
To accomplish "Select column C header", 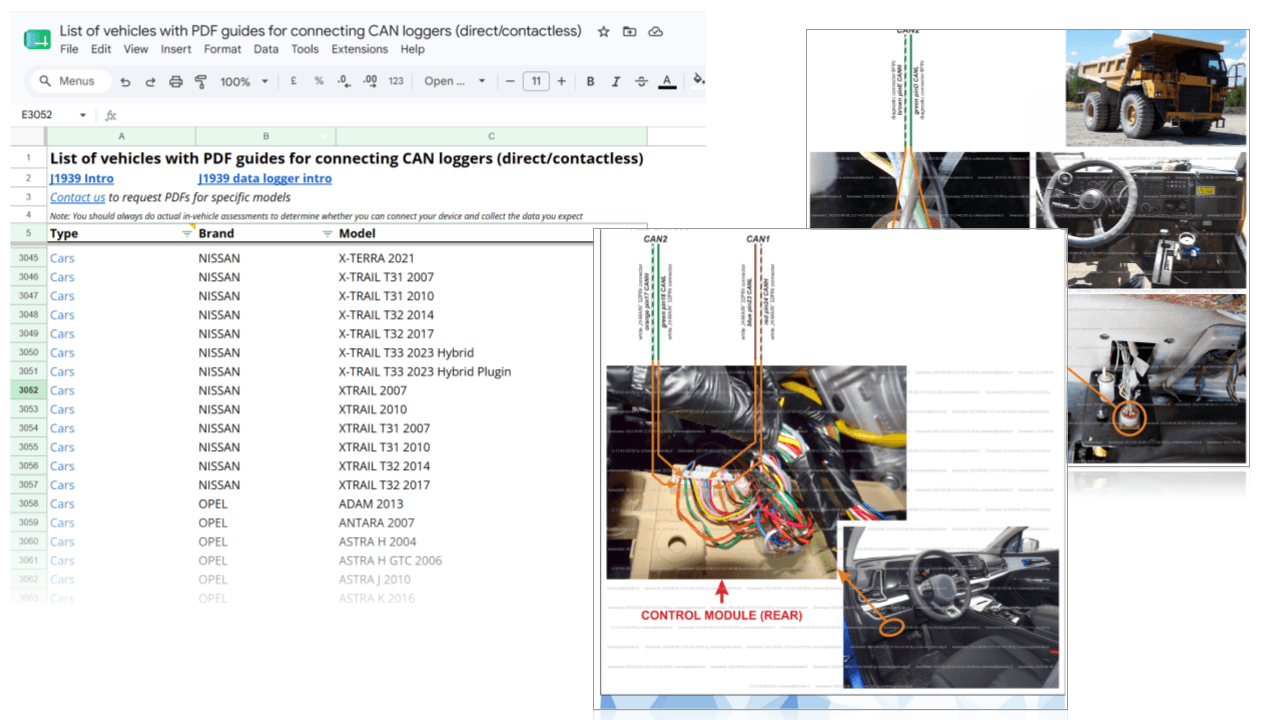I will [492, 136].
